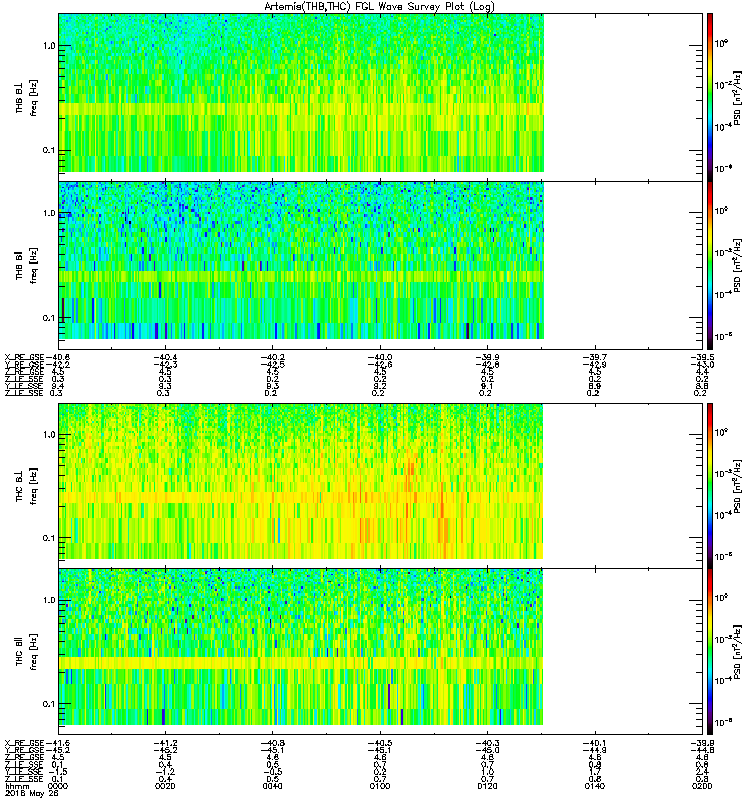This screenshot has height=800, width=750.
Task: Click the '0020' time tick label
Action: (x=165, y=786)
